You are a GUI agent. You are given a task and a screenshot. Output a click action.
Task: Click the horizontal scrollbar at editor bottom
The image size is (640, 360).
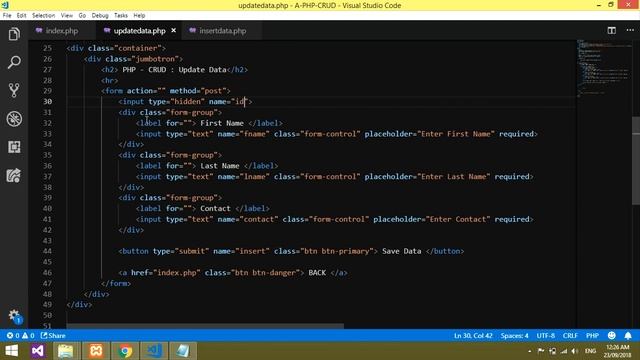click(x=205, y=326)
